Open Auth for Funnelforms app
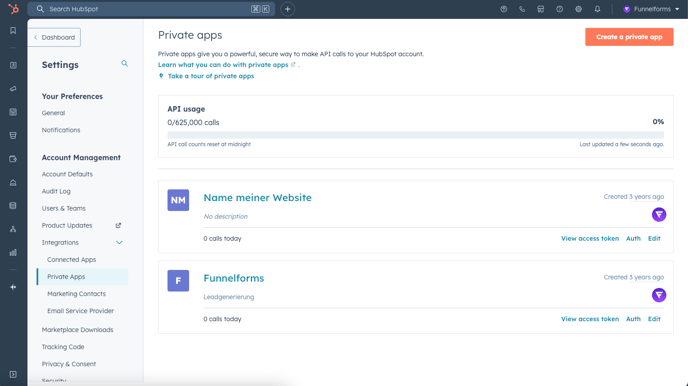 (x=633, y=319)
